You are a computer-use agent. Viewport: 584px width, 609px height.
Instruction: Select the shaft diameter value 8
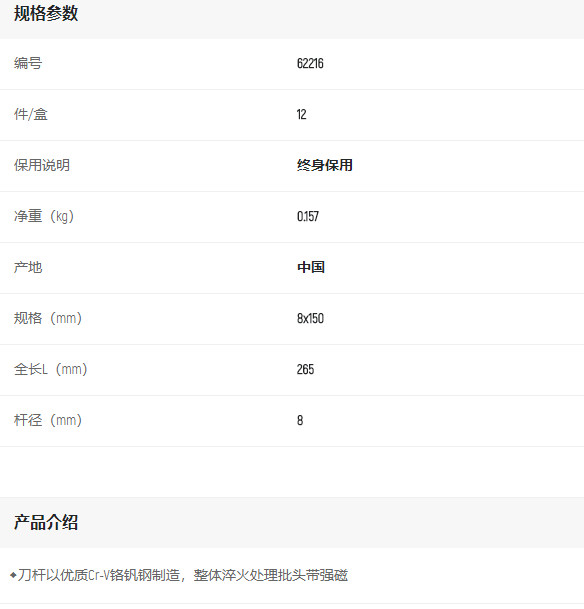coord(300,420)
